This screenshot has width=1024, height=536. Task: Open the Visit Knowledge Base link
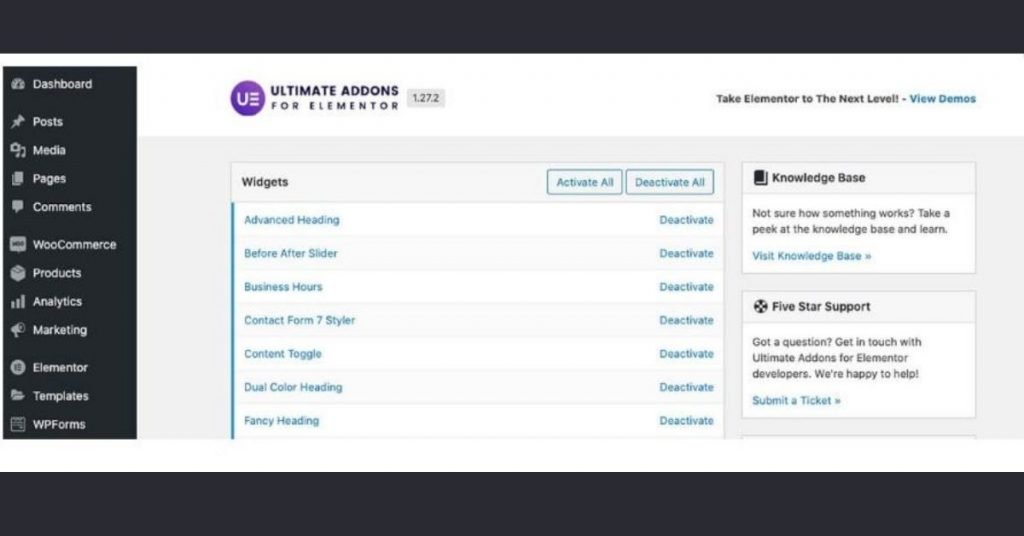click(x=812, y=256)
